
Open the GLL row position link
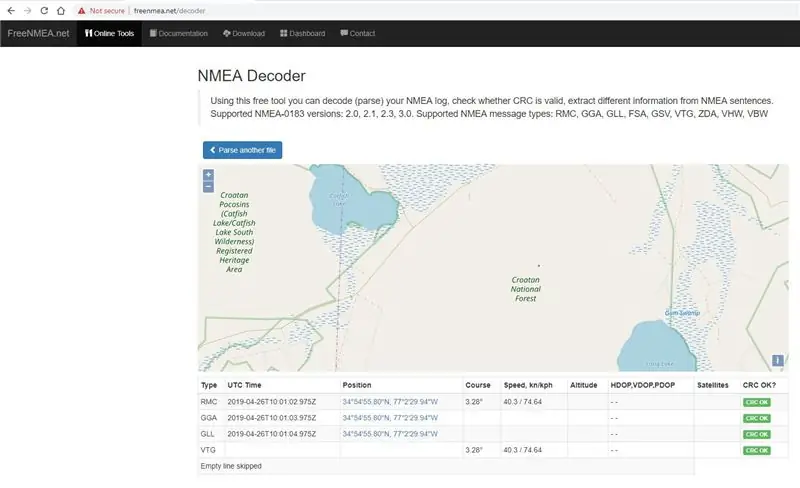pyautogui.click(x=390, y=434)
